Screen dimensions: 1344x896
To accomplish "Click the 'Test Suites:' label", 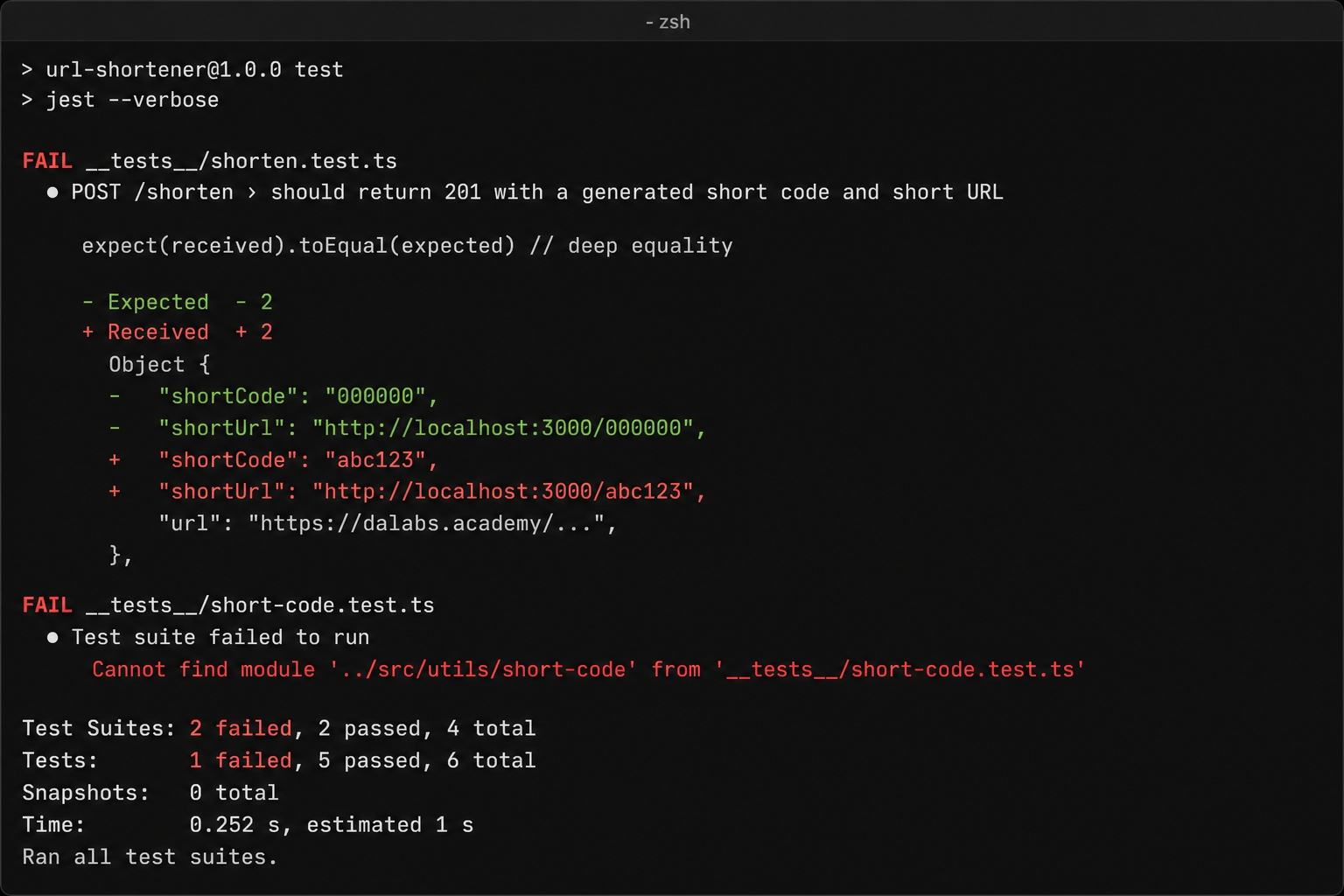I will point(99,728).
